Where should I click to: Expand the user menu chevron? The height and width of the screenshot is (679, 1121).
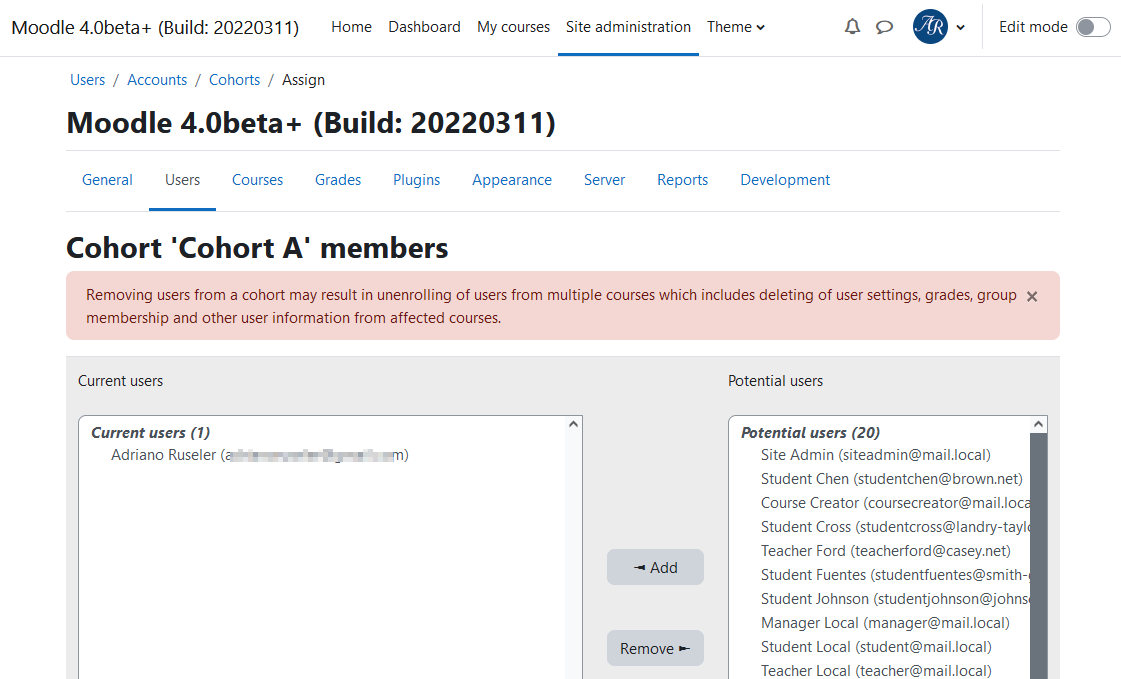[x=961, y=28]
